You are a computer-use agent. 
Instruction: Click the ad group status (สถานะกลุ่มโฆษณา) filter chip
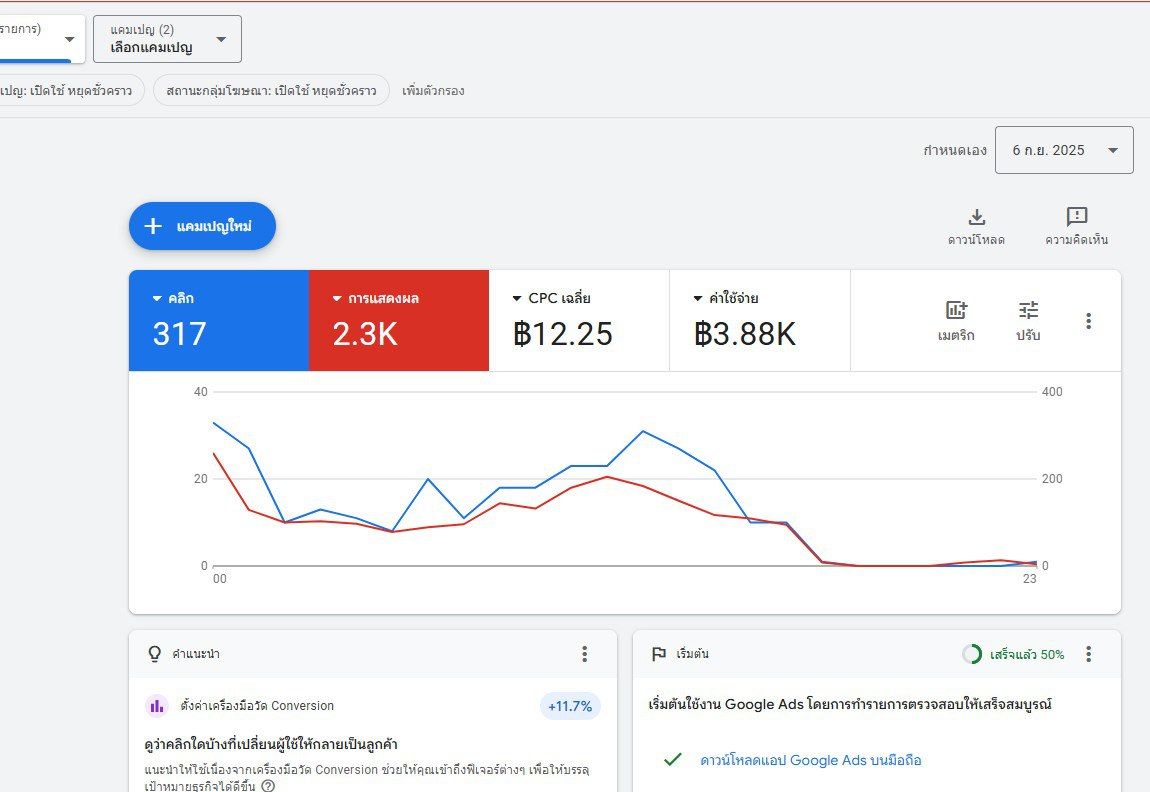[x=271, y=90]
